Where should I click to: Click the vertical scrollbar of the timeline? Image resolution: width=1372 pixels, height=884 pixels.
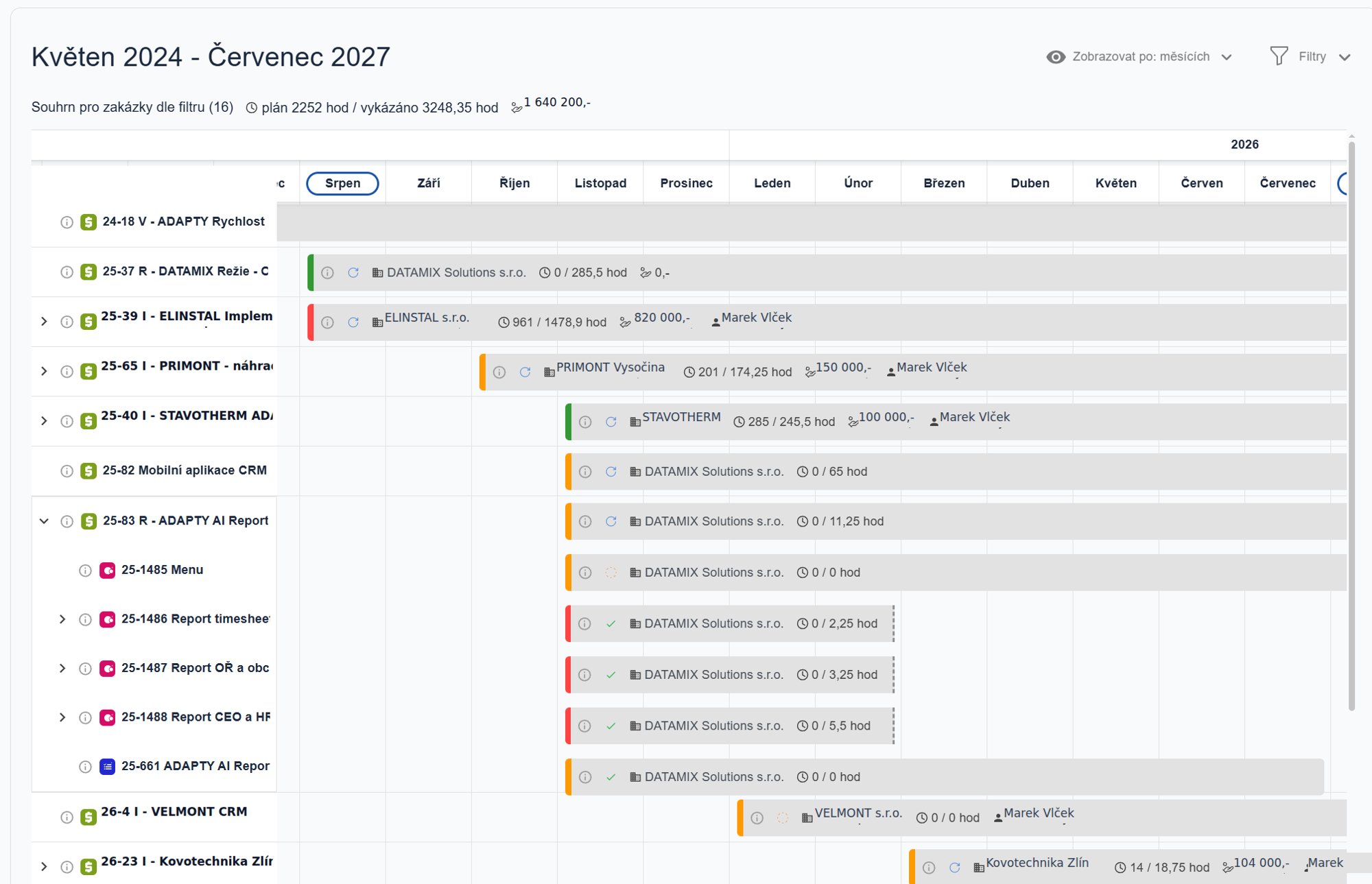click(1351, 425)
